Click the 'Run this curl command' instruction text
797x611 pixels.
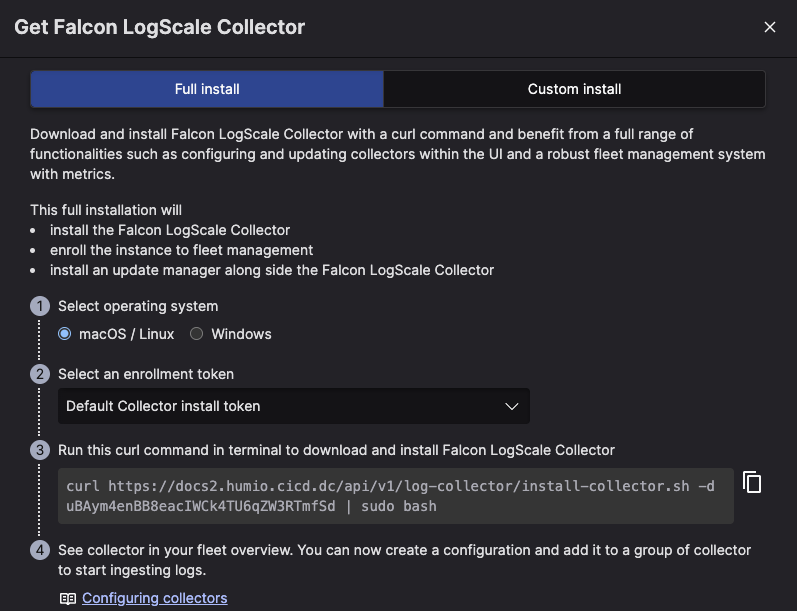(x=336, y=450)
